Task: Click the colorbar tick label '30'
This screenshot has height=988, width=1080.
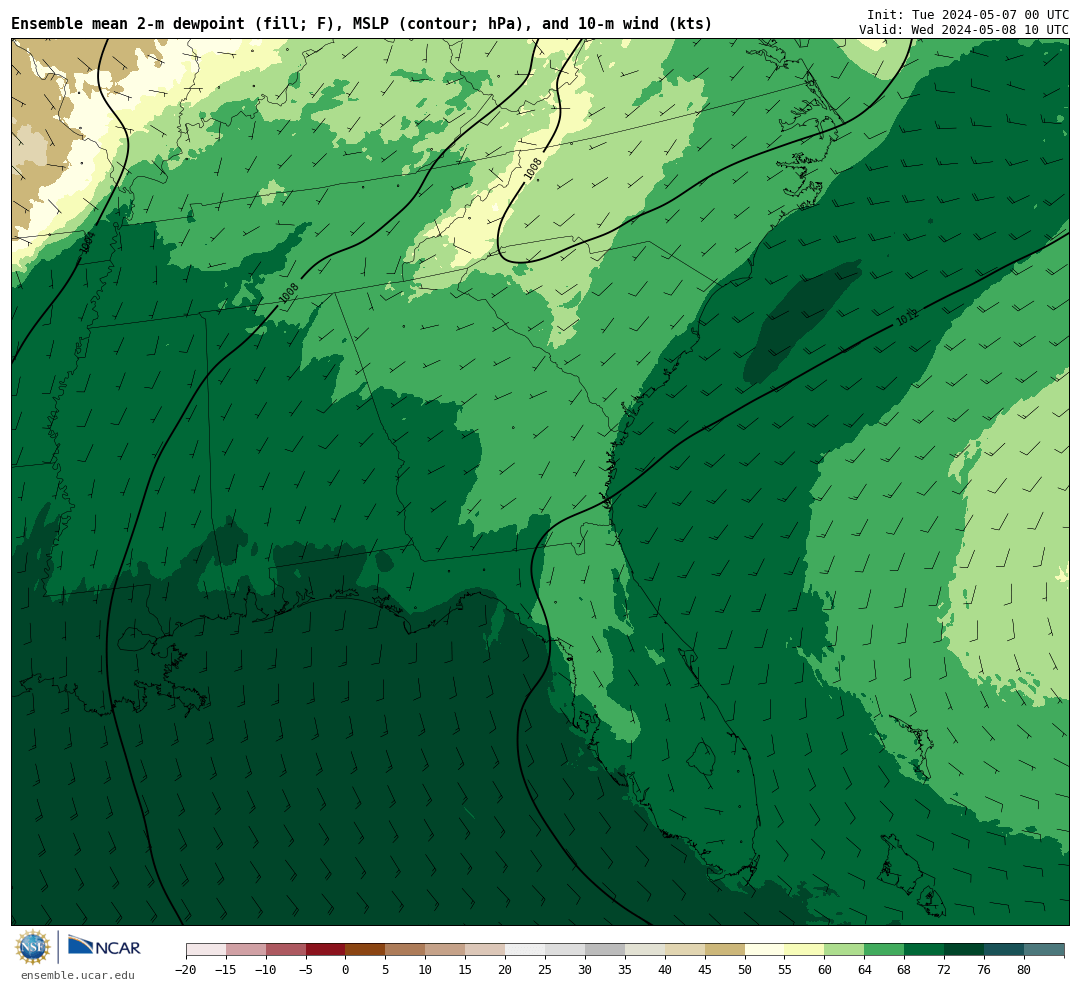Action: click(585, 969)
